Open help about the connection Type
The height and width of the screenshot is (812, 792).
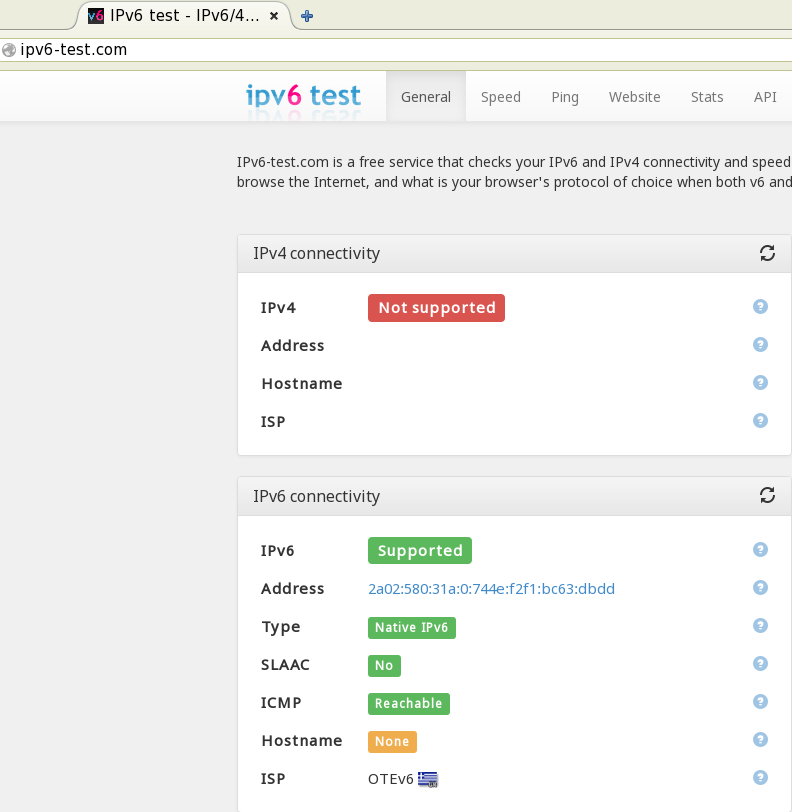pos(760,625)
